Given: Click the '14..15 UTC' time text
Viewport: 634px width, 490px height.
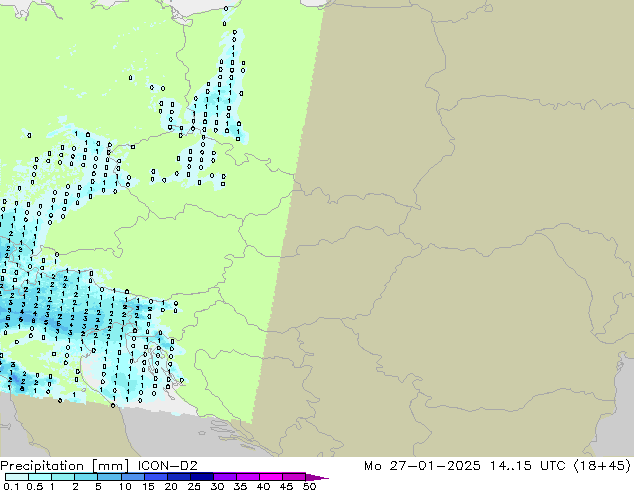Looking at the screenshot, I should [527, 466].
